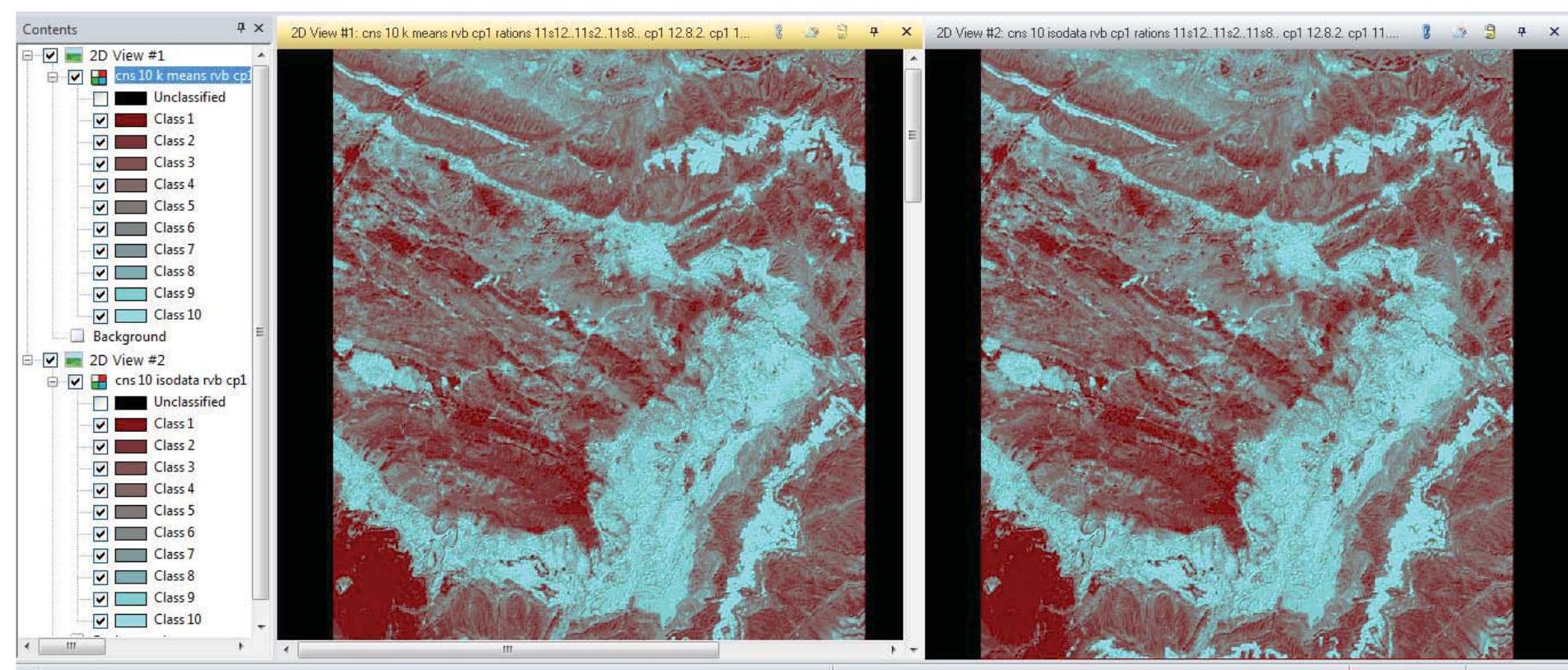
Task: Pin the 2D View #1 window
Action: point(874,32)
